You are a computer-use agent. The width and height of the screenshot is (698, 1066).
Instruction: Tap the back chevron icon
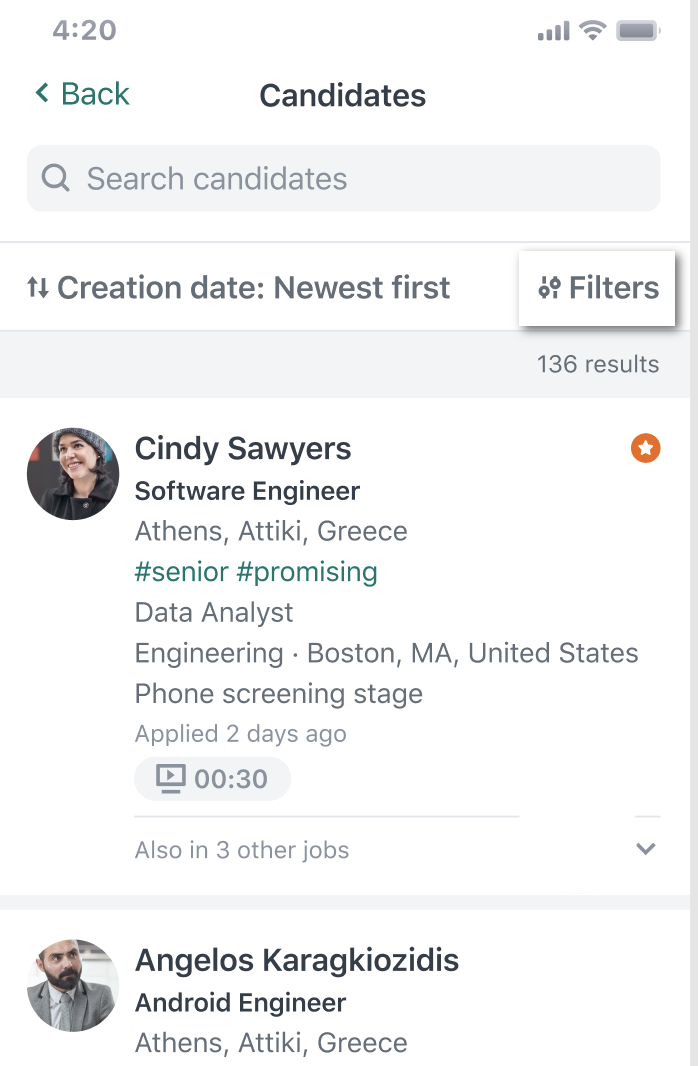(x=42, y=93)
